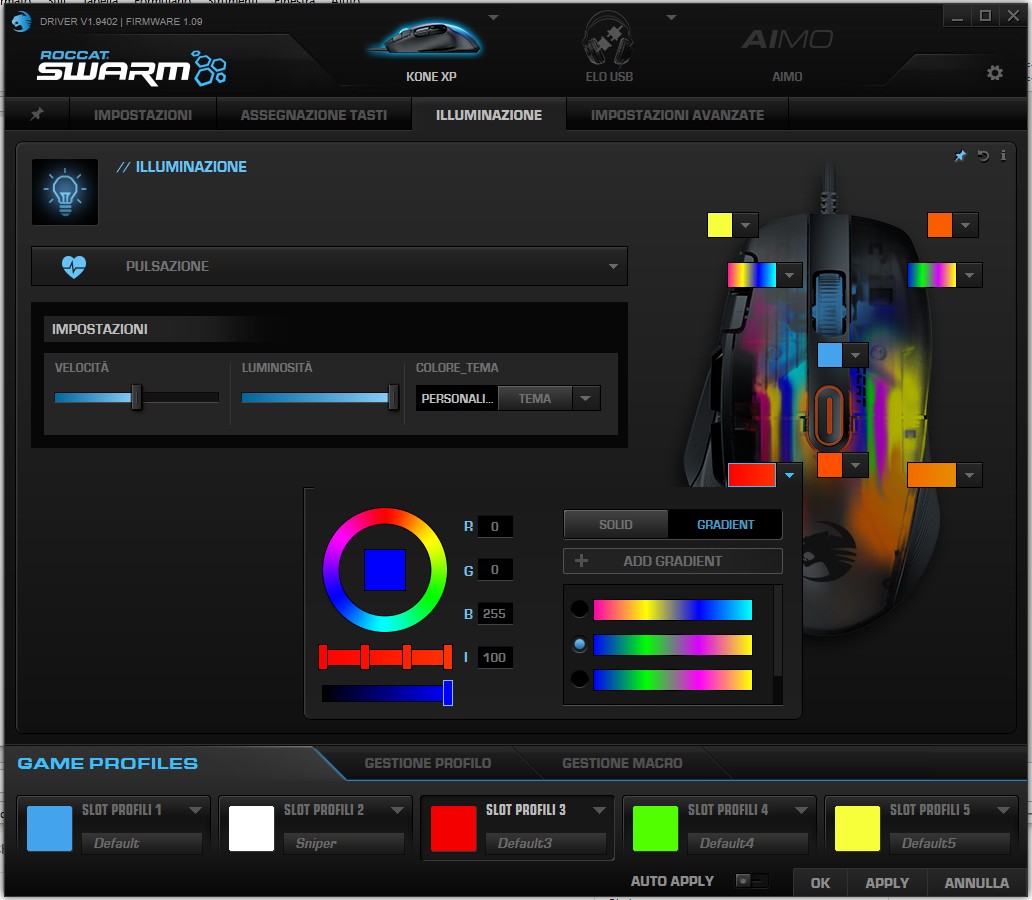The image size is (1032, 900).
Task: Click the R value input field
Action: (x=495, y=526)
